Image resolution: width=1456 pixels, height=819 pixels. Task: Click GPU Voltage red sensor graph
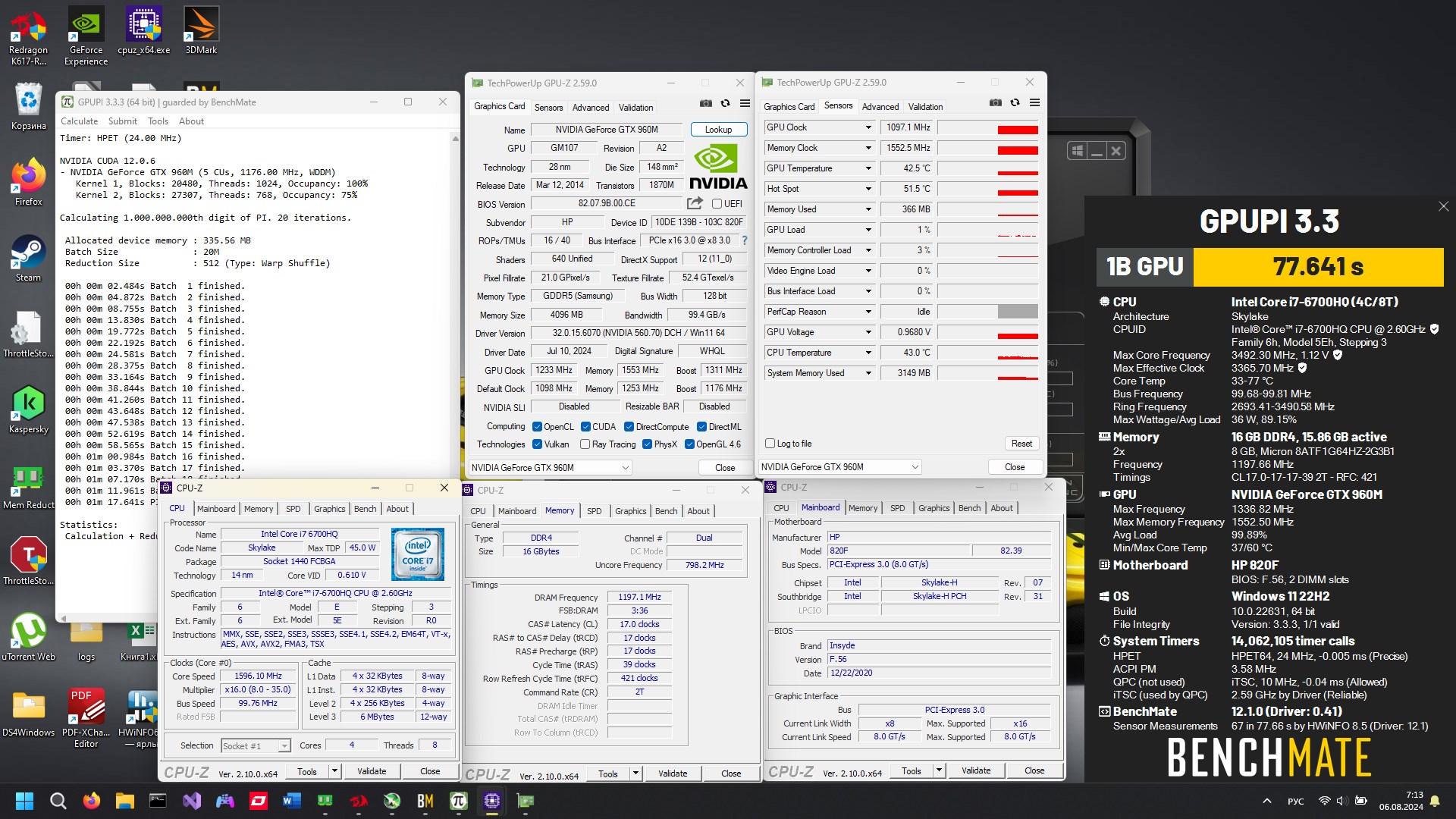click(x=988, y=332)
